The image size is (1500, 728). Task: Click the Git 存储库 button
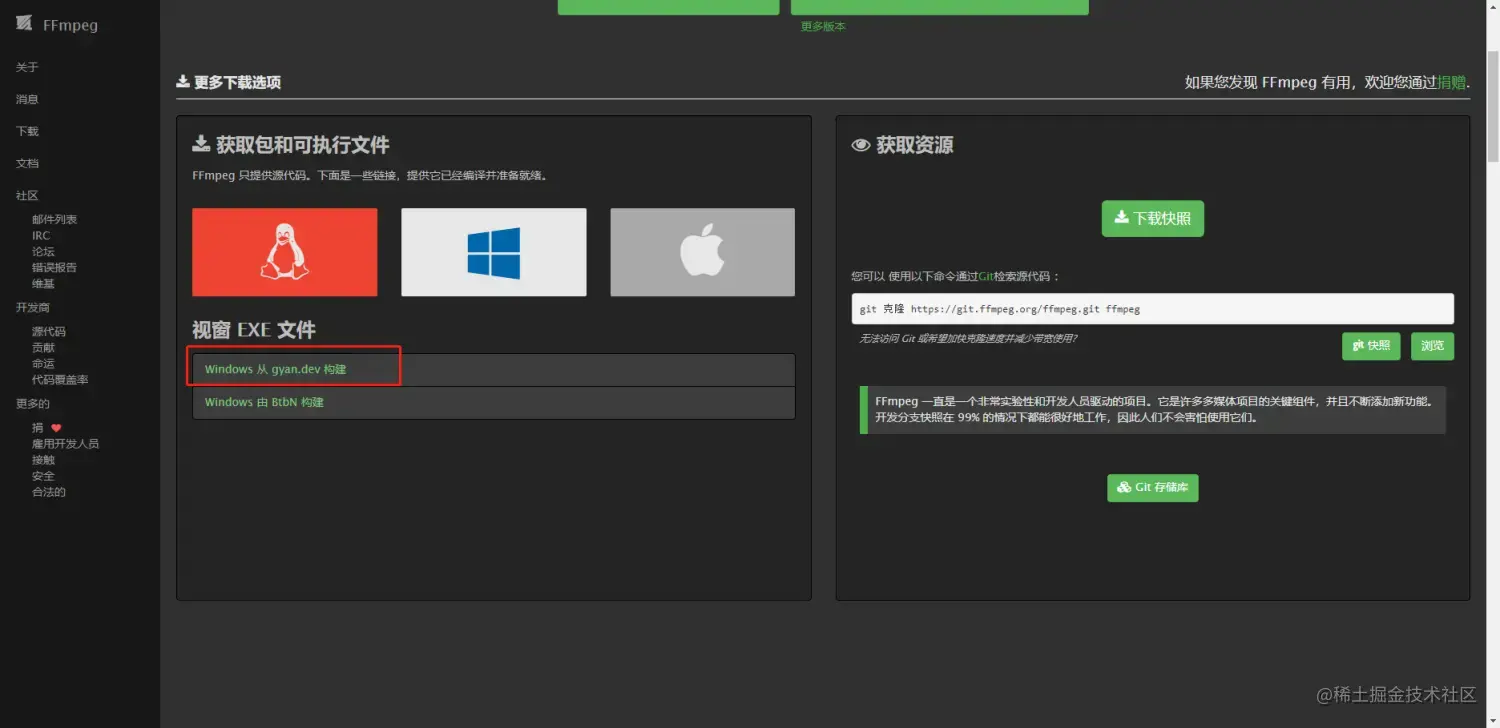point(1152,488)
